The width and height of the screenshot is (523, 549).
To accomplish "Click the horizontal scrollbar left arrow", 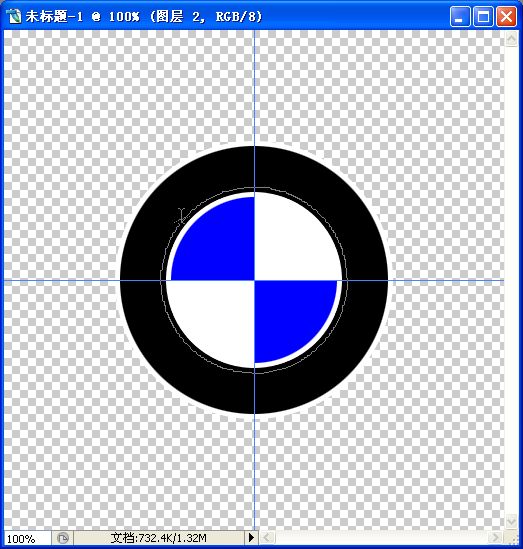I will (x=267, y=537).
